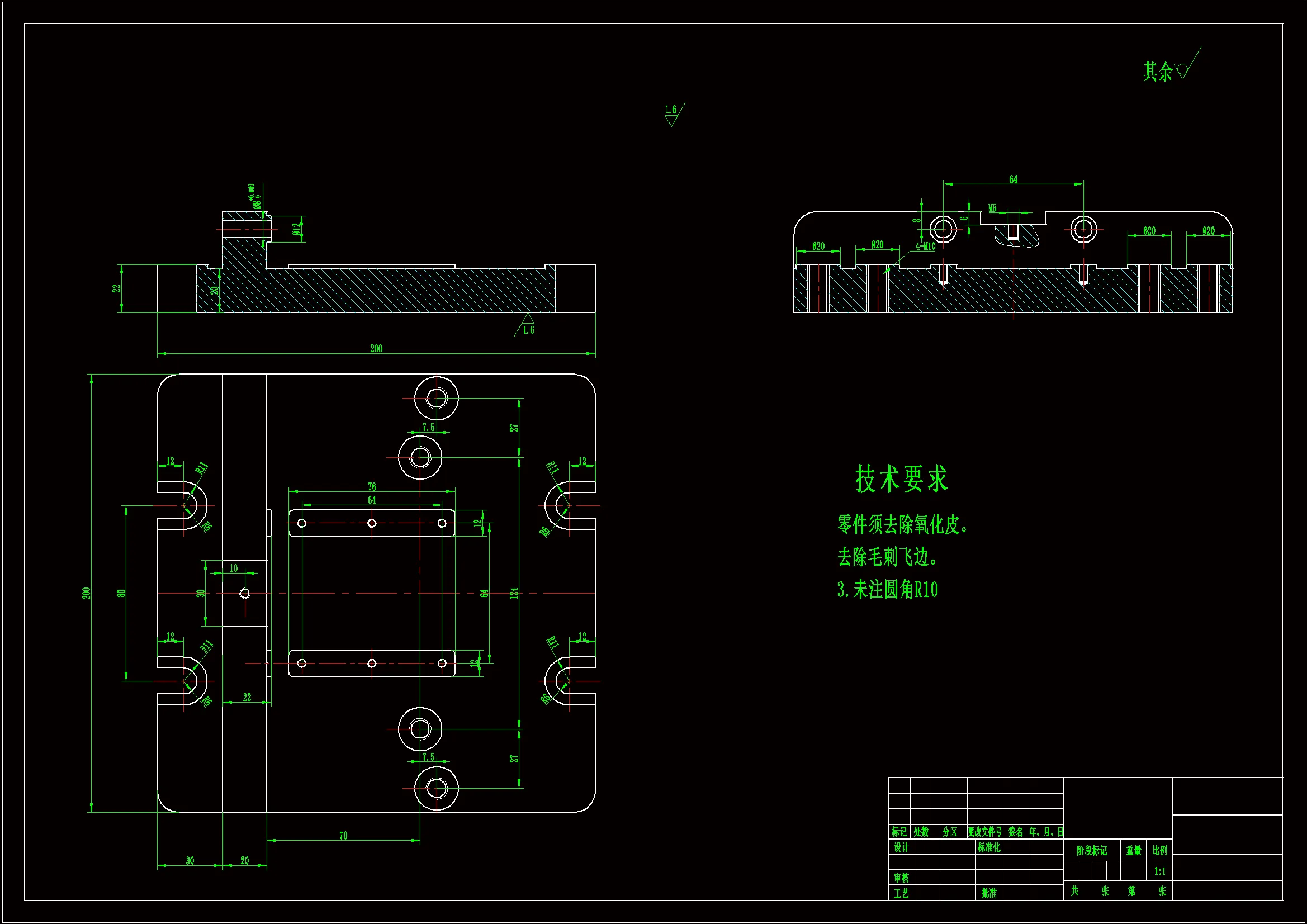
Task: Select the standalone 1.6 roughness symbol at top center
Action: [673, 114]
